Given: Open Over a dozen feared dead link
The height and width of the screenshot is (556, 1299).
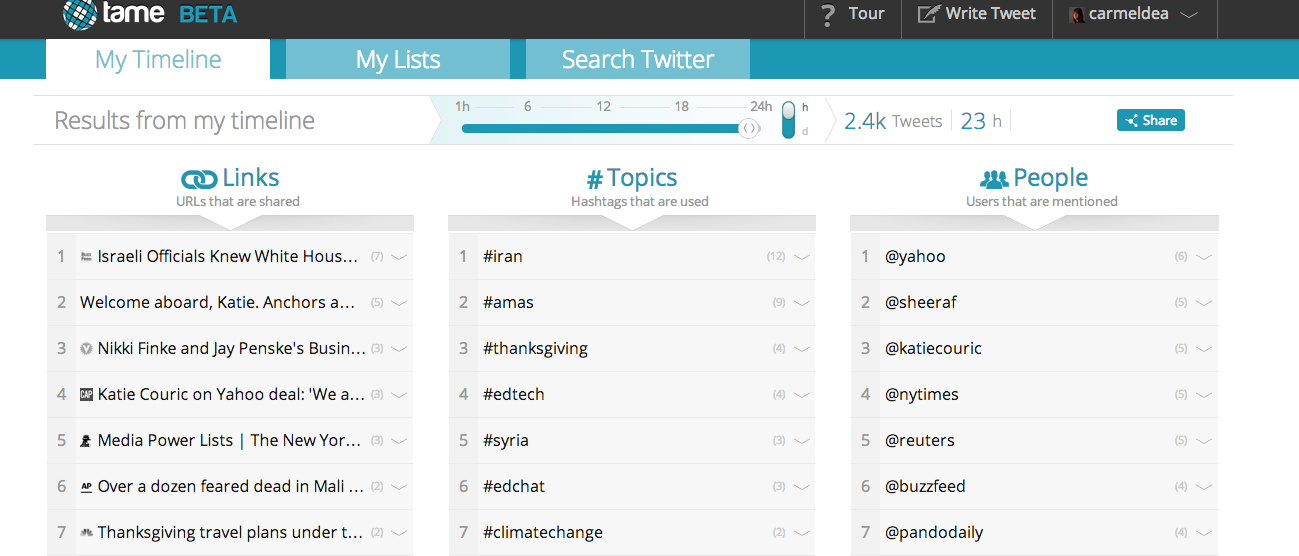Looking at the screenshot, I should 230,487.
